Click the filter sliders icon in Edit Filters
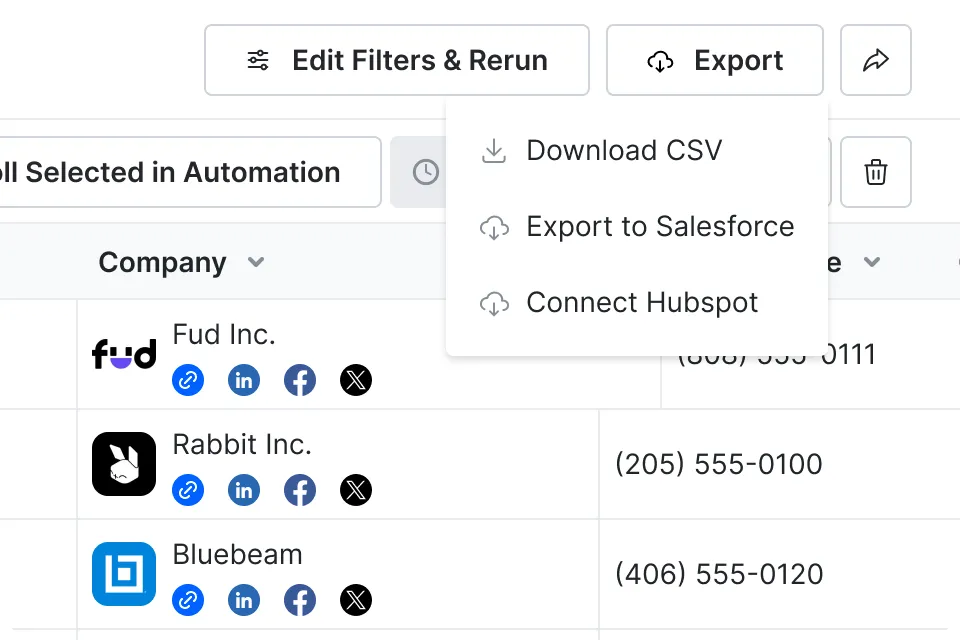The height and width of the screenshot is (640, 960). pyautogui.click(x=258, y=61)
